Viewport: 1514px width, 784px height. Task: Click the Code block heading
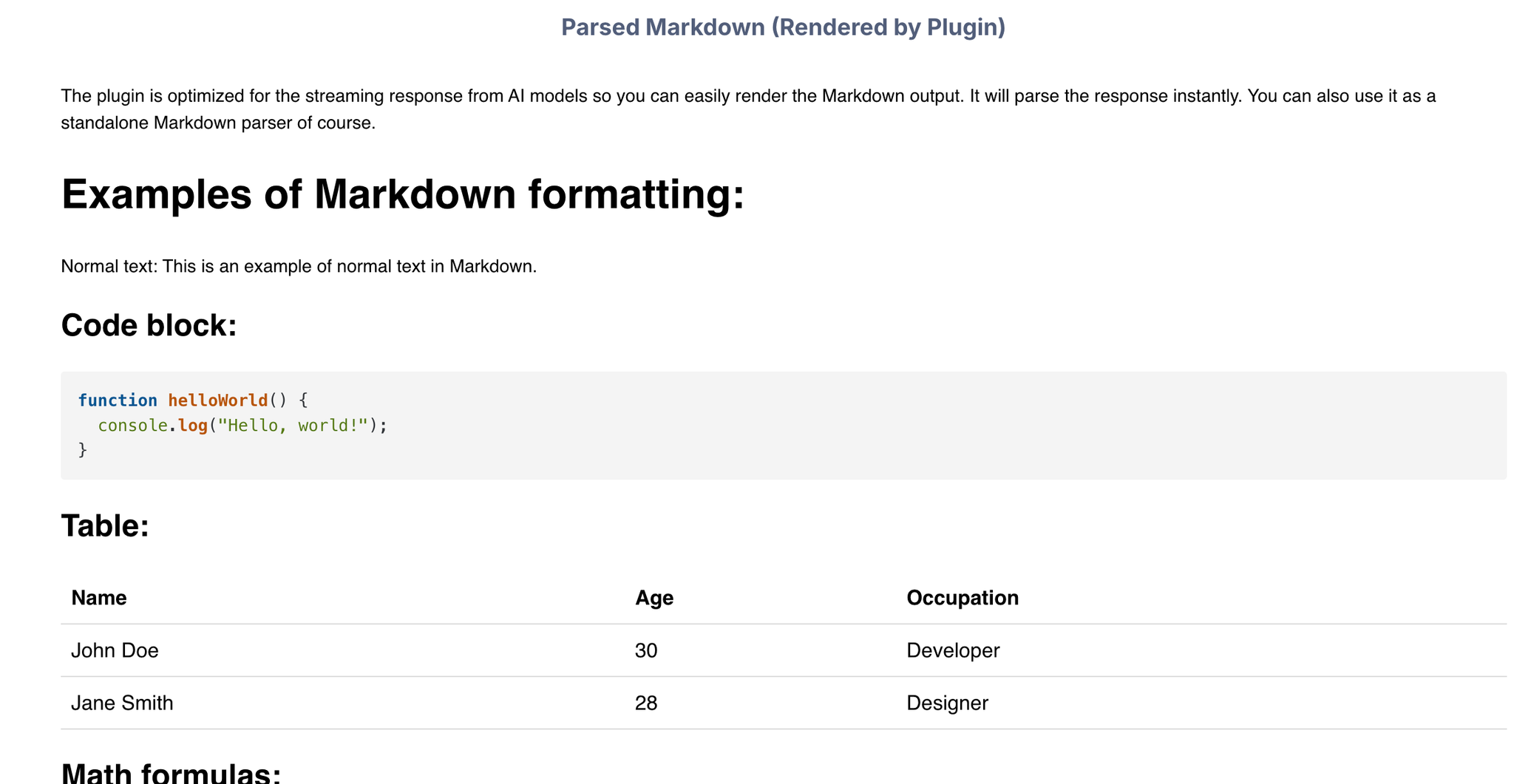point(149,326)
